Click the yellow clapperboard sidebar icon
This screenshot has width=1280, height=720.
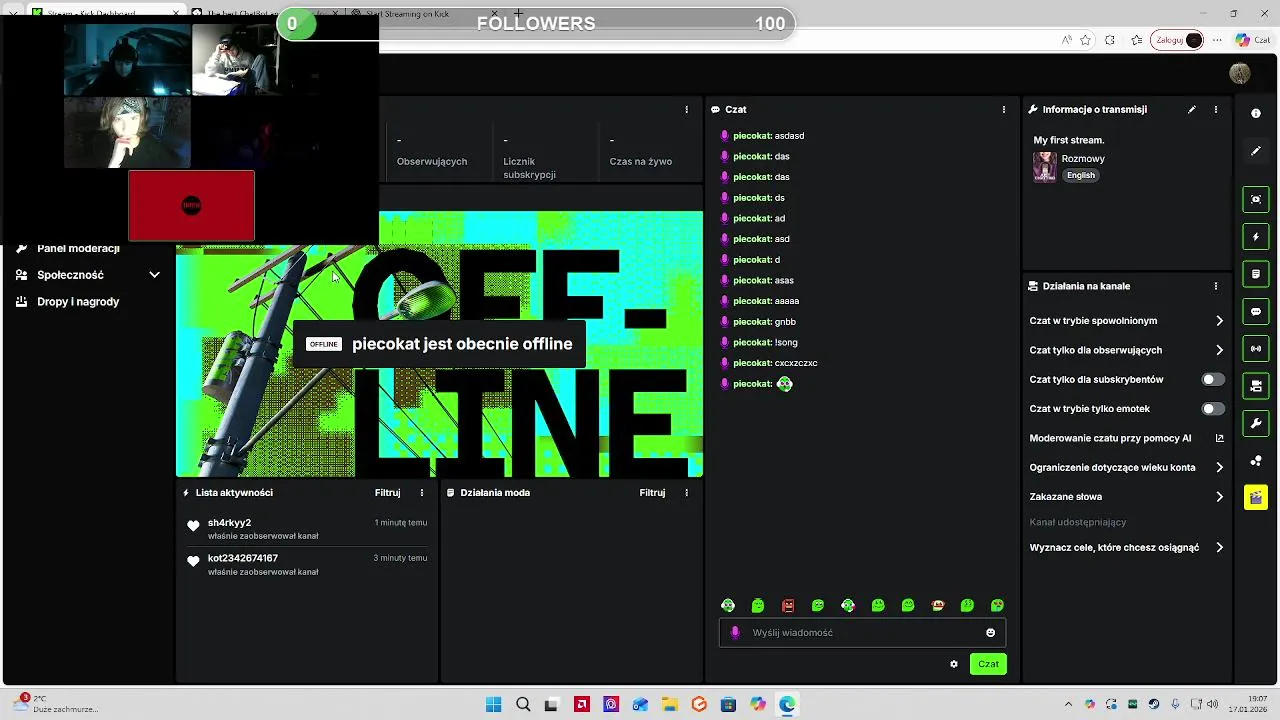point(1256,497)
